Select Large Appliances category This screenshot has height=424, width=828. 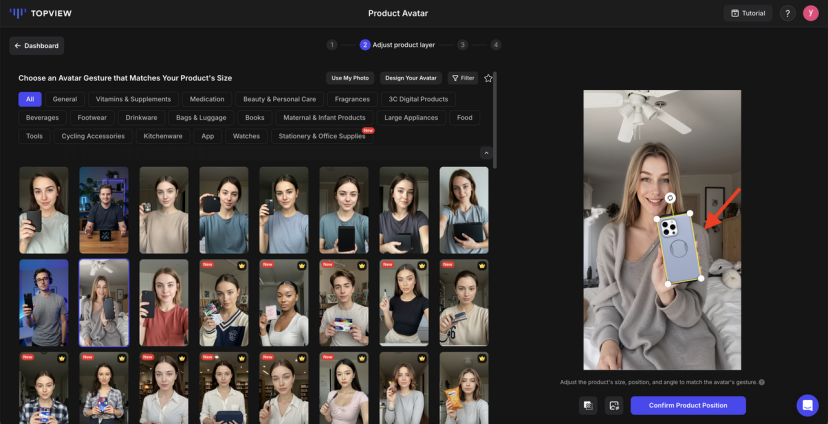tap(411, 118)
